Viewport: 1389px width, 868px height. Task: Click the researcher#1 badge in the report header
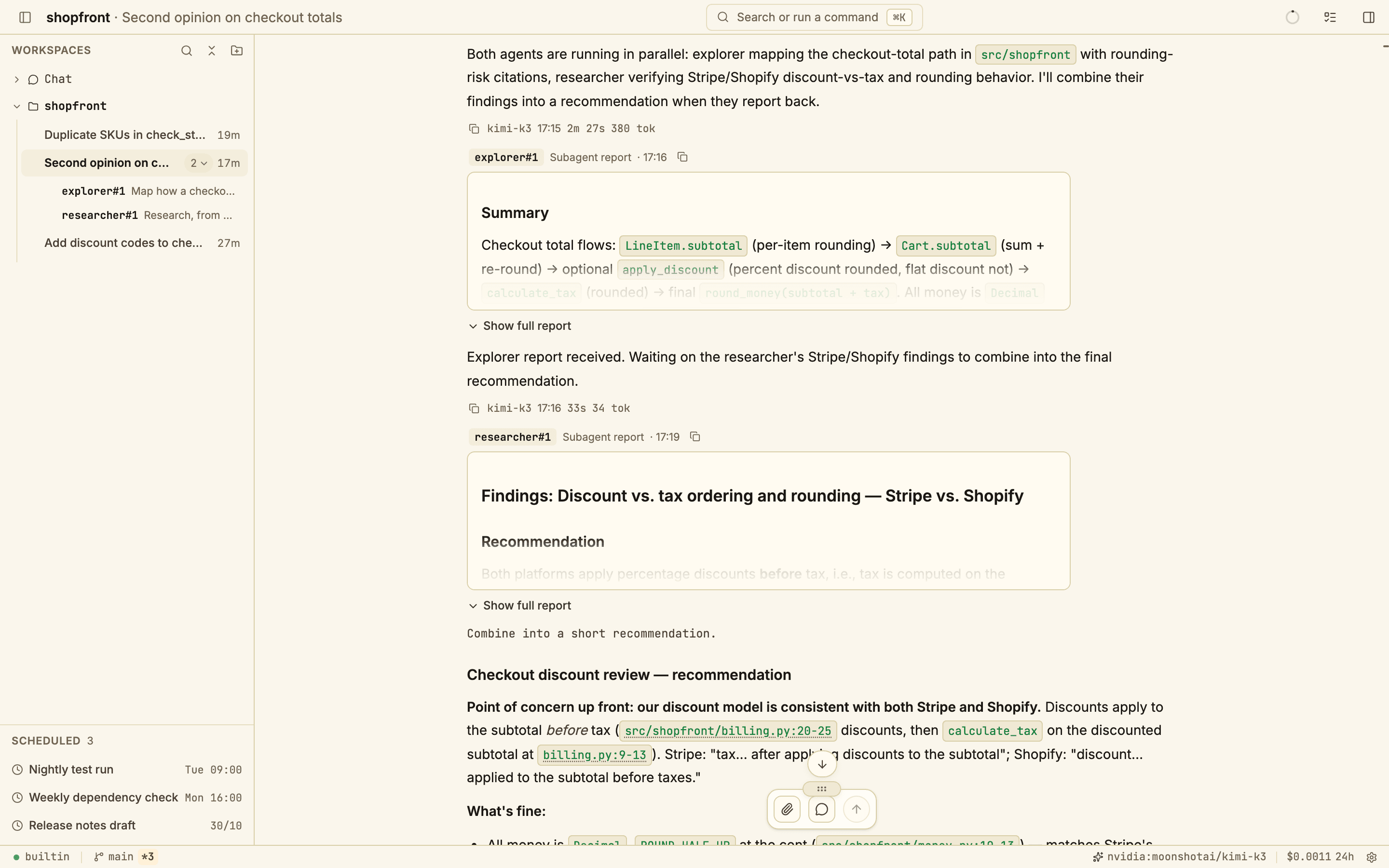click(512, 437)
